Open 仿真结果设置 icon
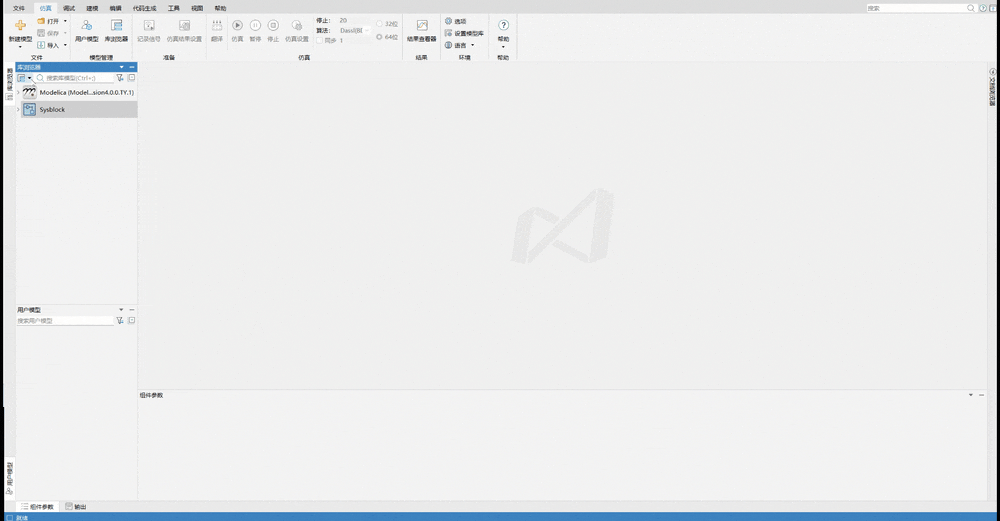1000x521 pixels. pyautogui.click(x=184, y=25)
